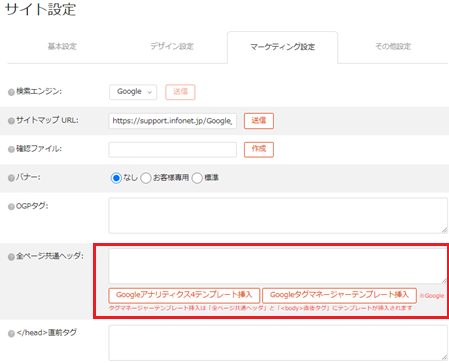449x363 pixels.
Task: Click help icon beside OGPタグ label
Action: [x=11, y=207]
